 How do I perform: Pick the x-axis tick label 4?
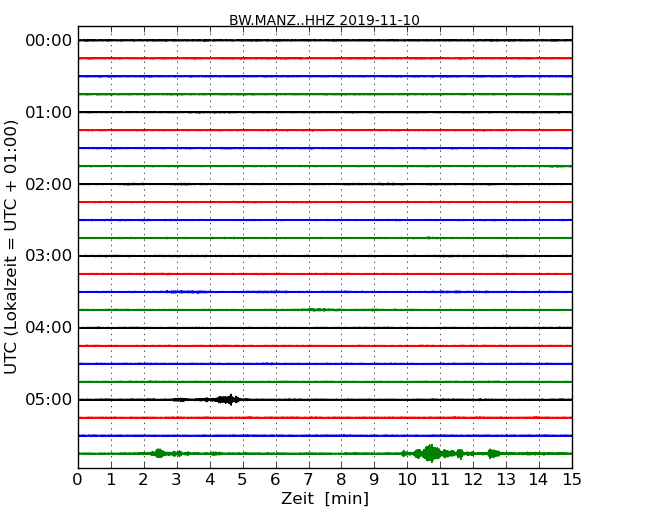pos(210,479)
